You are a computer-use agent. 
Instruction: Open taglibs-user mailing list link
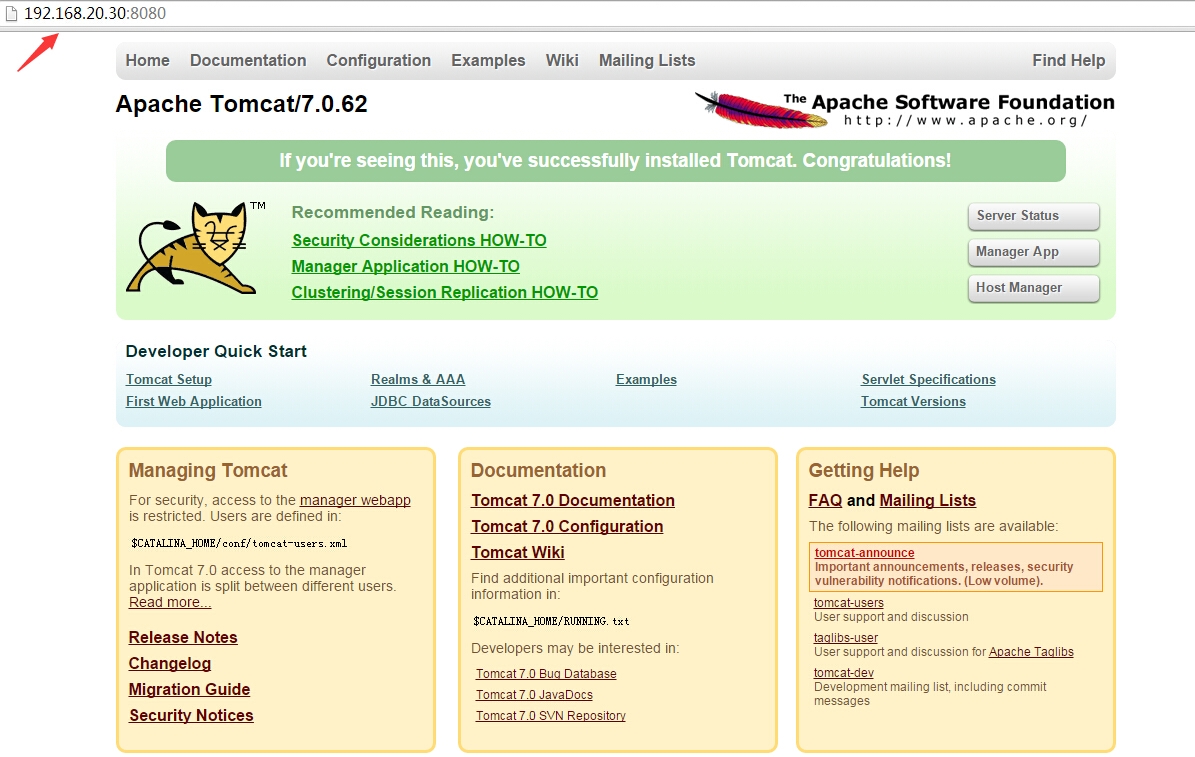[845, 638]
